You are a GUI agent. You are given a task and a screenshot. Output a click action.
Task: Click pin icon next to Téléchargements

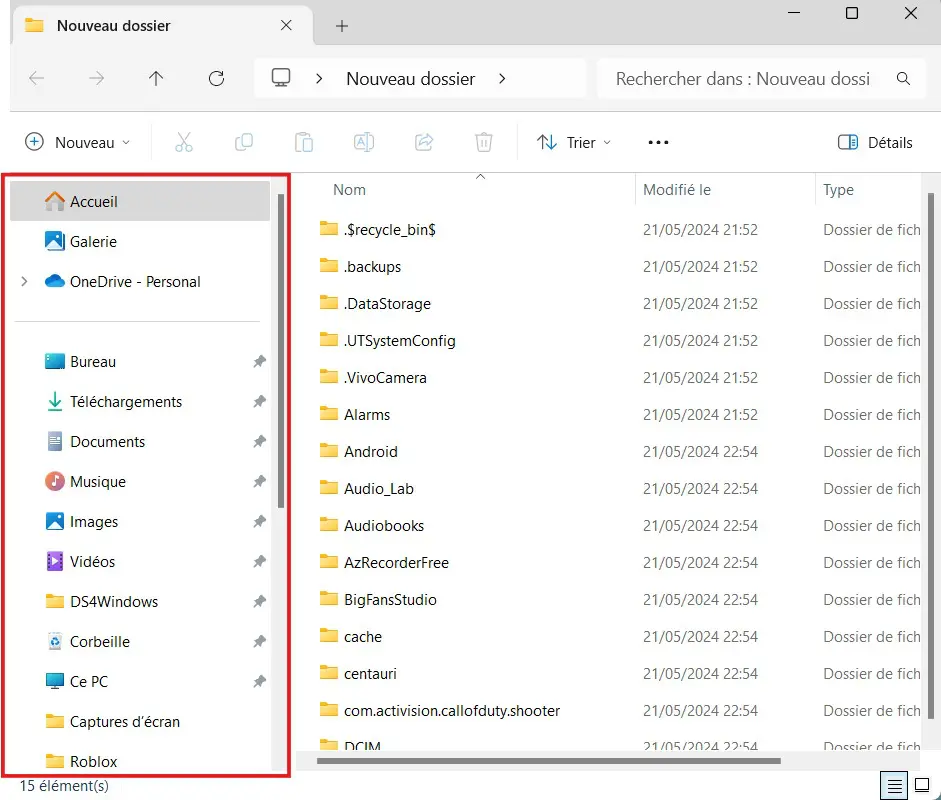(259, 402)
